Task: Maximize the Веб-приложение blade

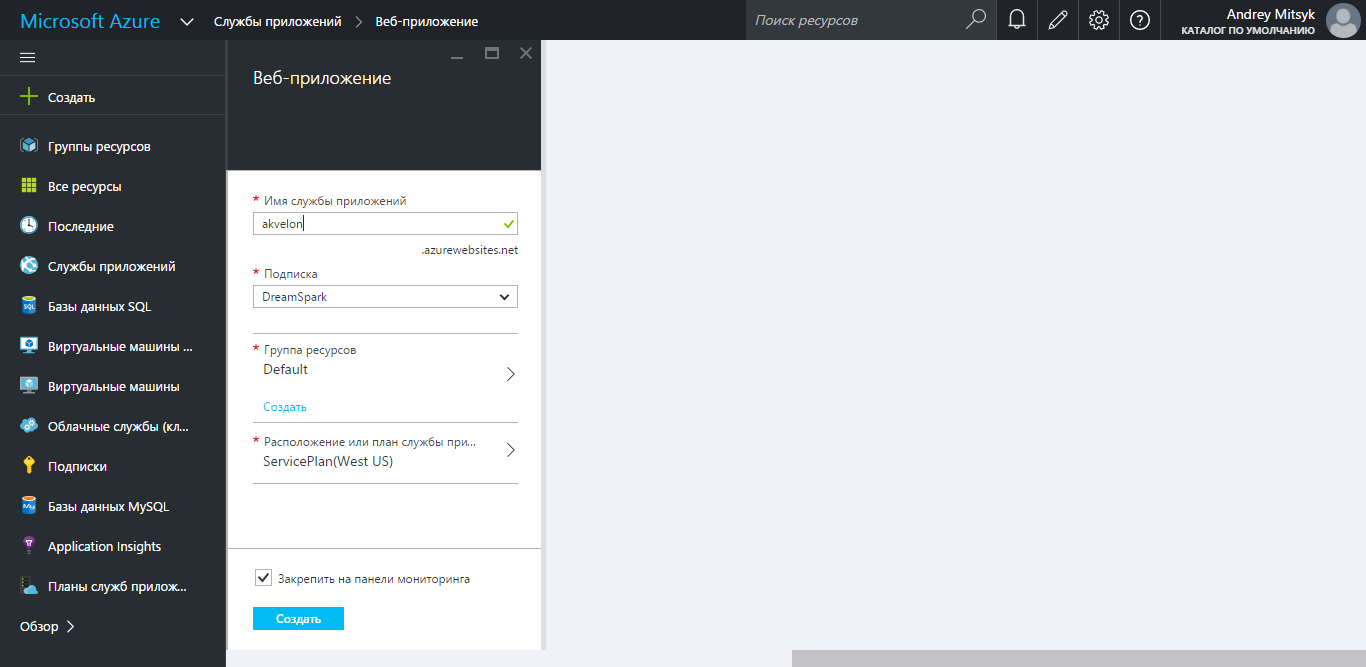Action: [x=492, y=54]
